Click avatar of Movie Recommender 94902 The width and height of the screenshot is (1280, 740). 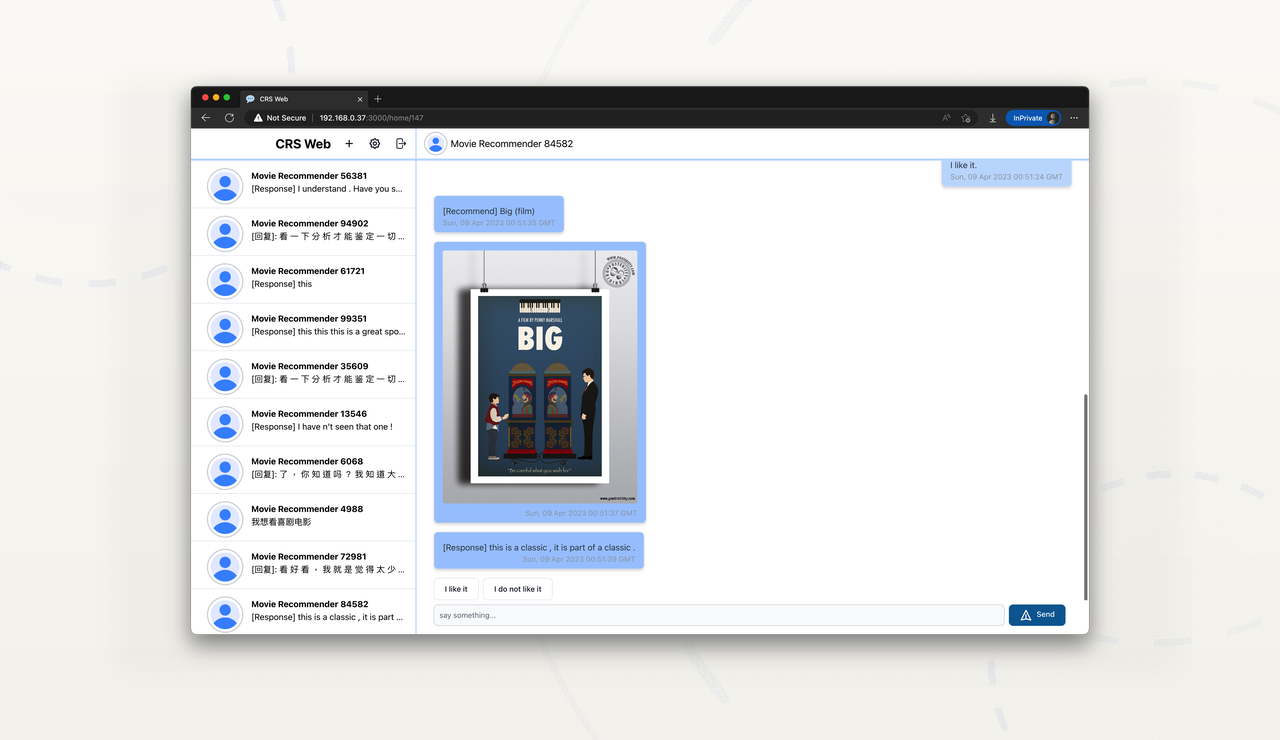[225, 234]
